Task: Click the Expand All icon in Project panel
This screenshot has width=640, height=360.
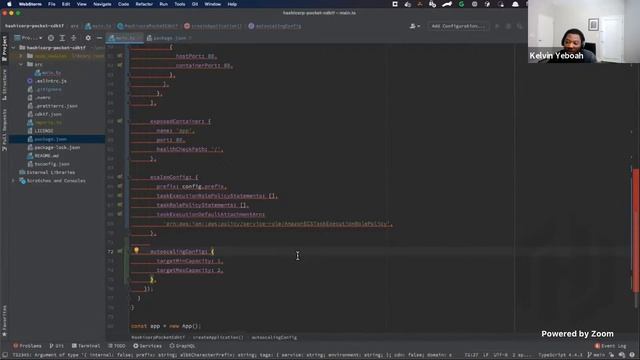Action: click(62, 38)
